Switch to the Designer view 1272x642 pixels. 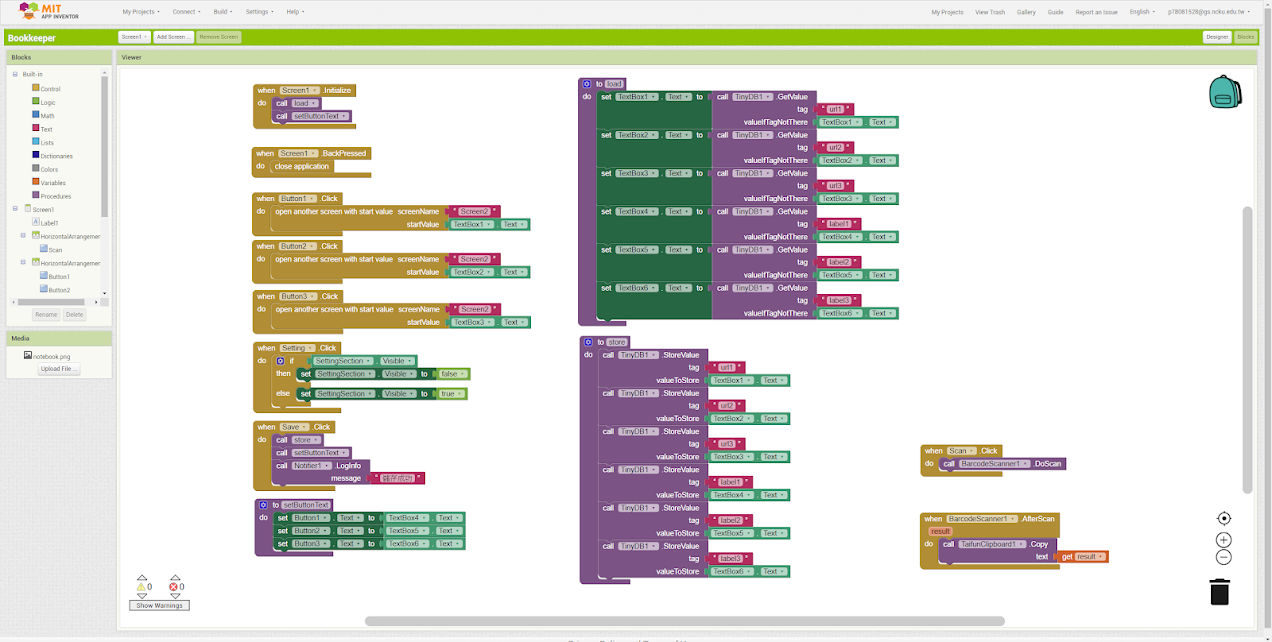[x=1216, y=37]
